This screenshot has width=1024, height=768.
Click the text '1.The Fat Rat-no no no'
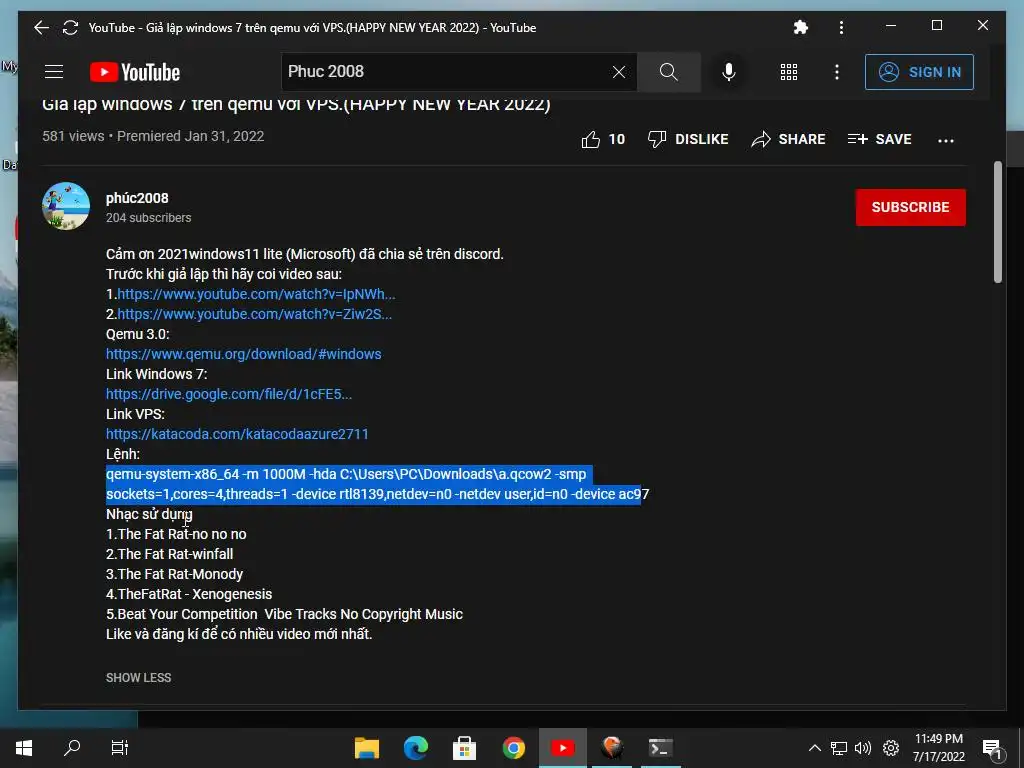coord(176,534)
